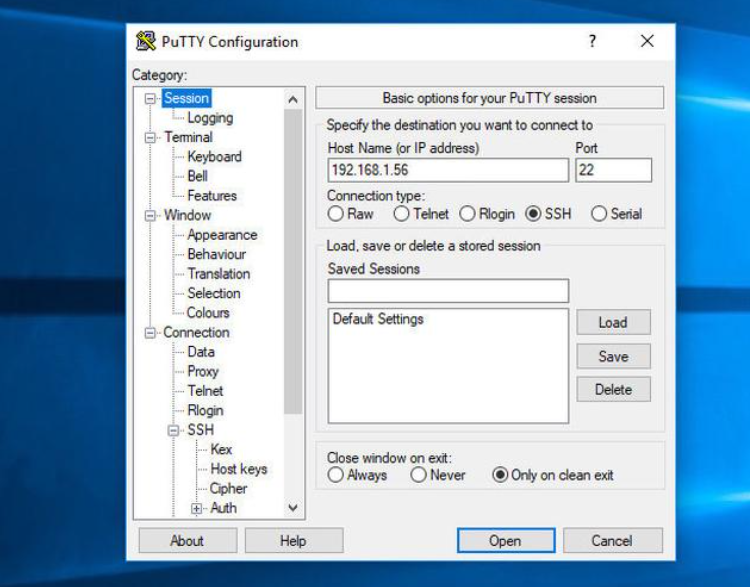Image resolution: width=750 pixels, height=587 pixels.
Task: Open Kex settings category
Action: coord(221,449)
